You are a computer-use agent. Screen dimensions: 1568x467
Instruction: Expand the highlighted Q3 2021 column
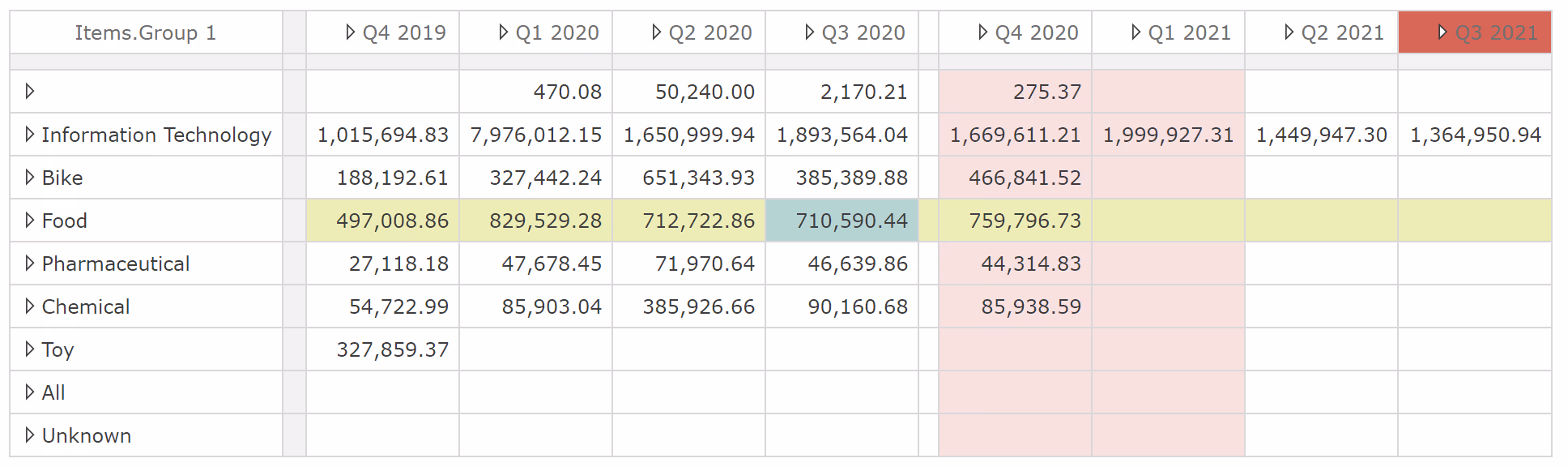[1442, 32]
